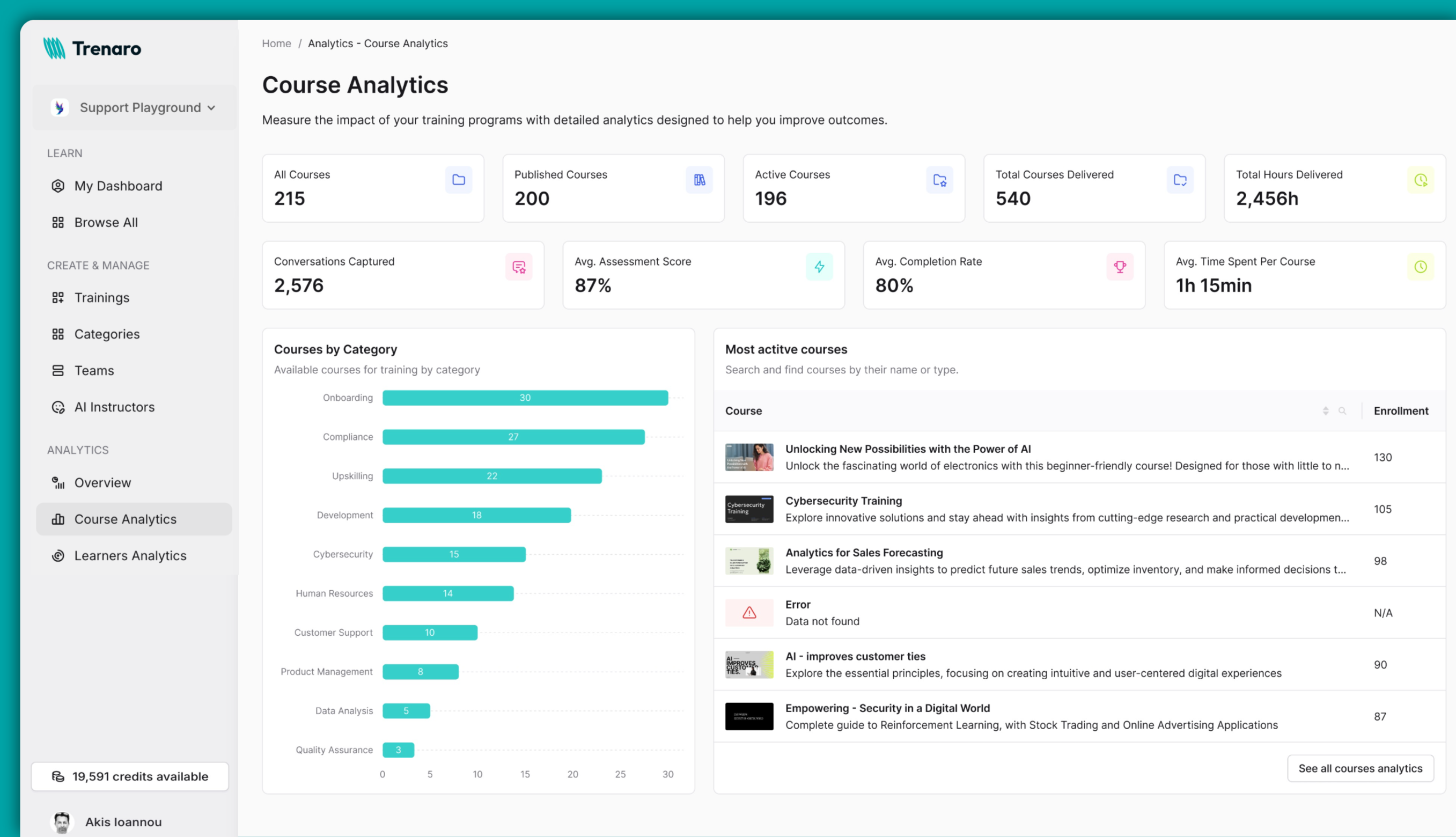Open the Cybersecurity Training course thumbnail
The height and width of the screenshot is (837, 1456).
pos(749,509)
